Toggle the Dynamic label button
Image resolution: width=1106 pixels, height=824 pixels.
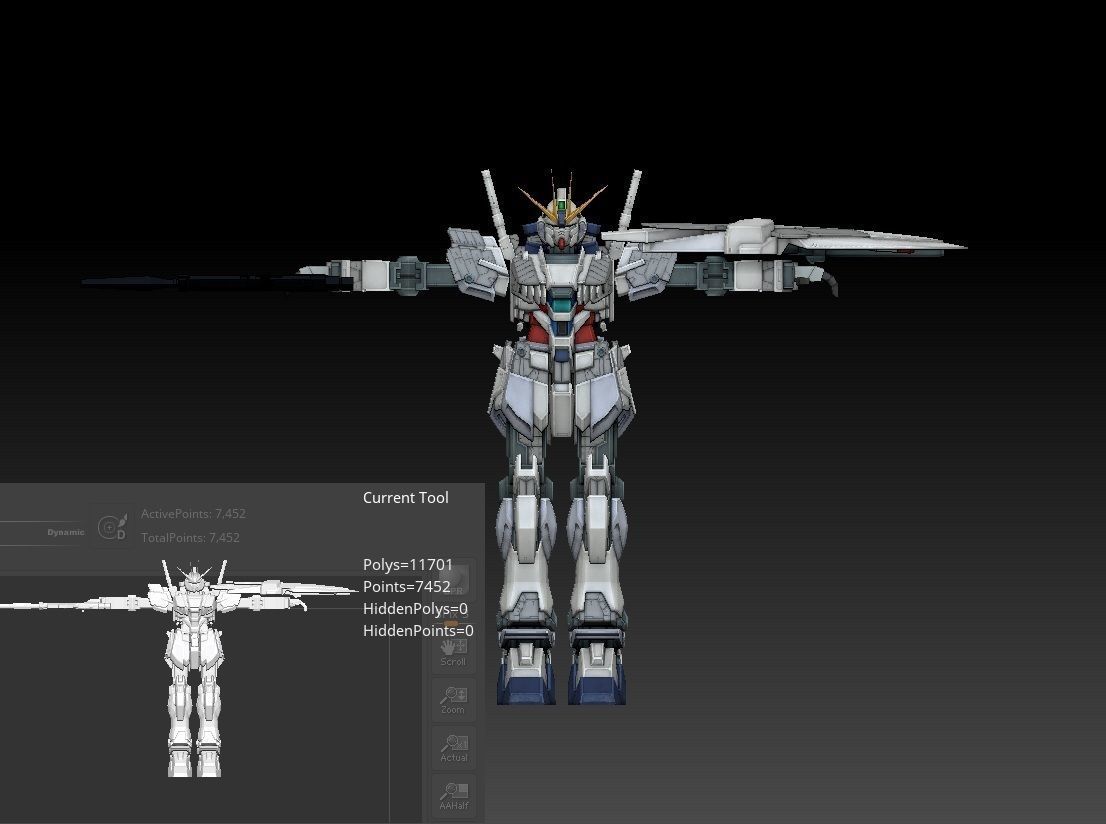66,532
